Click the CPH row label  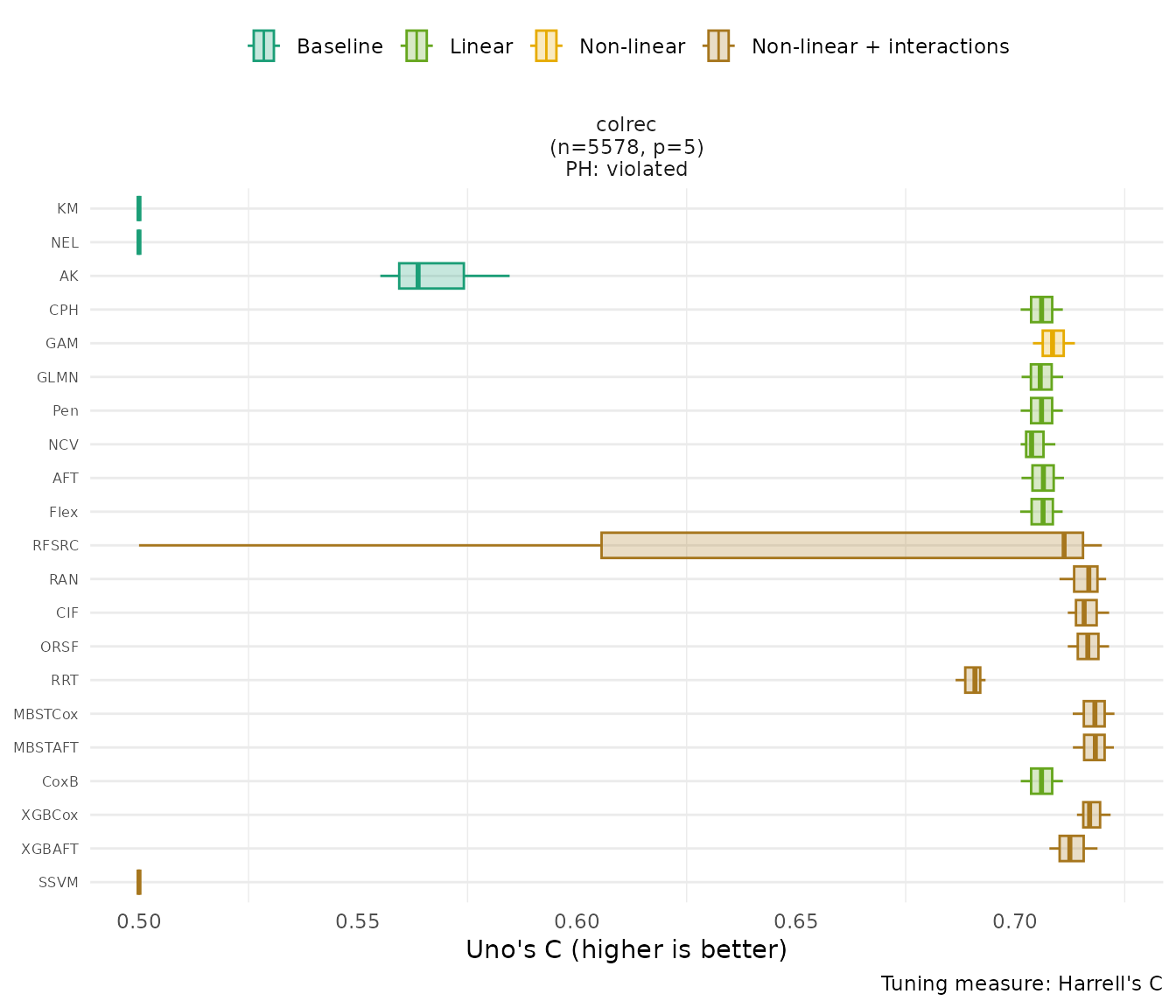coord(64,310)
